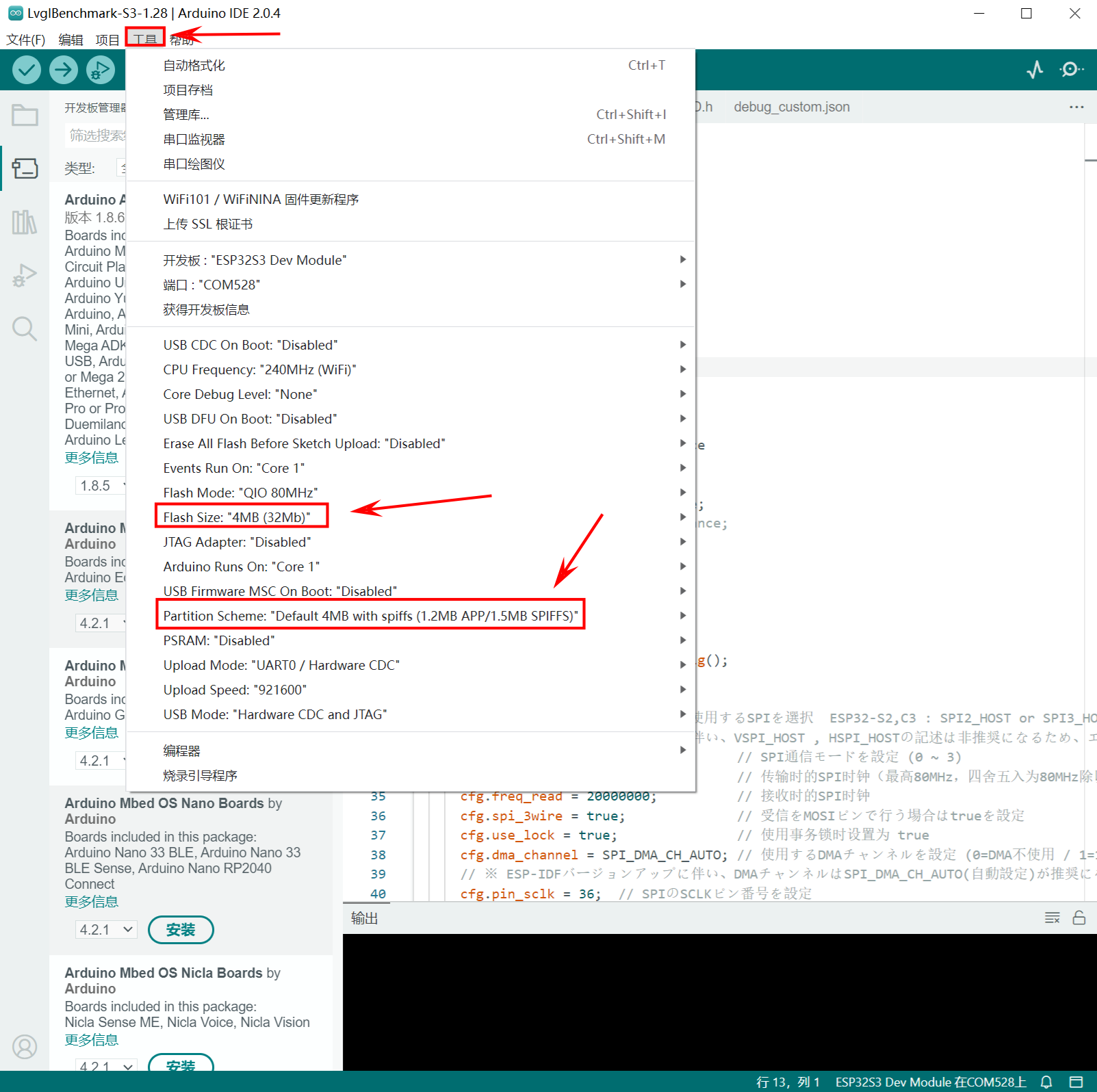Select WiFi101 / WiFiNINA 固件更新程序
This screenshot has width=1097, height=1092.
411,199
